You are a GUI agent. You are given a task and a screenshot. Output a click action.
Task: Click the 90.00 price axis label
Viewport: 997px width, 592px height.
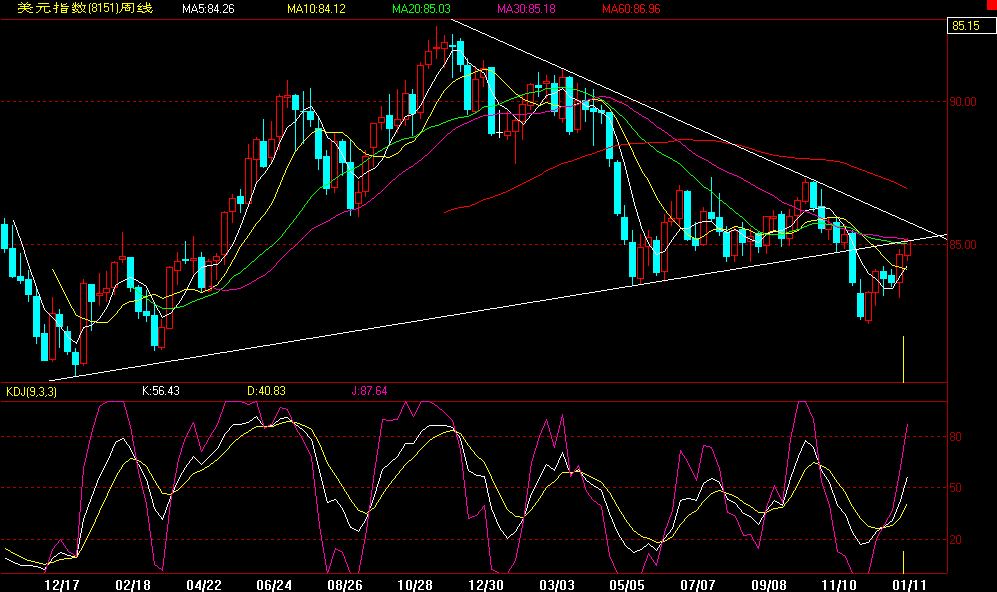pos(963,102)
